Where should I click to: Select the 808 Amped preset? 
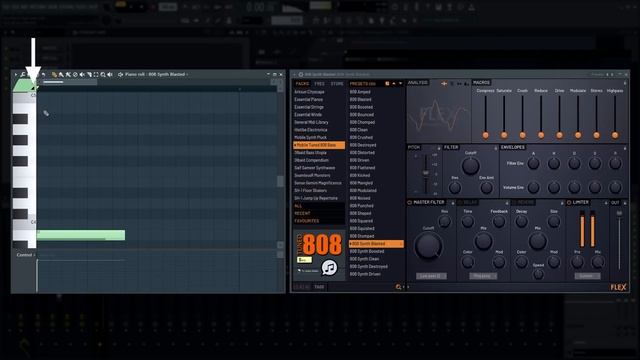(x=360, y=92)
